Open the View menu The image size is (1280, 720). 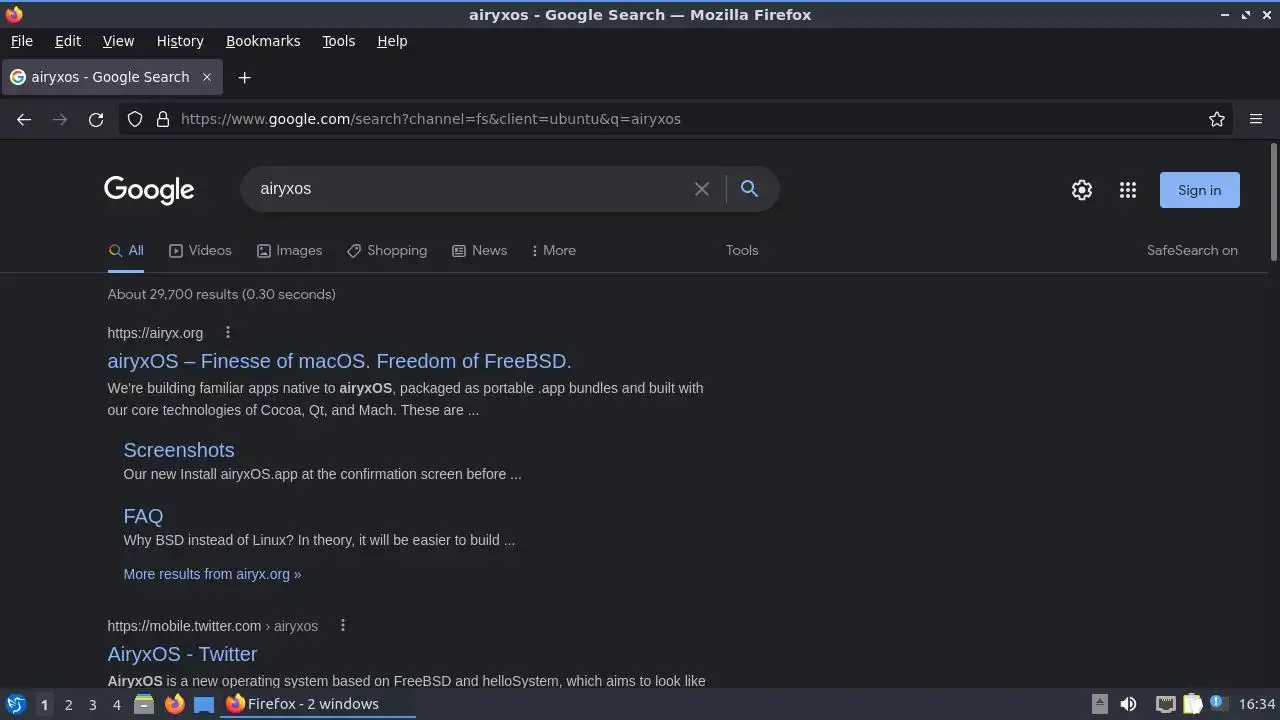118,41
